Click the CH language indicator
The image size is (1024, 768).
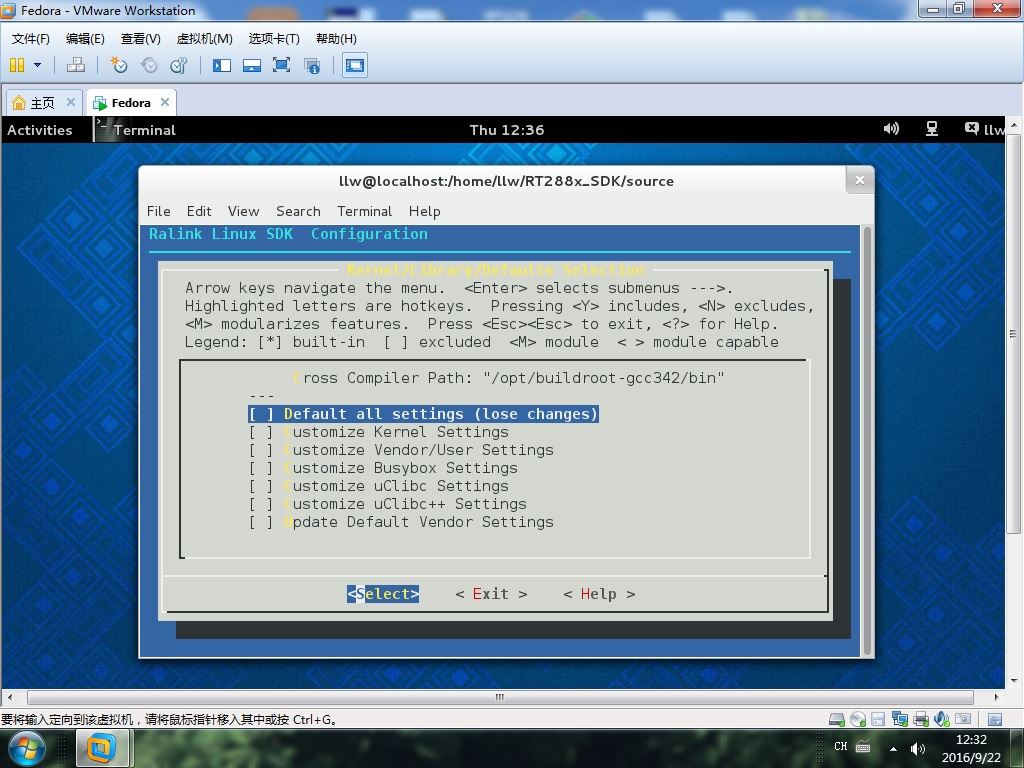[x=840, y=746]
